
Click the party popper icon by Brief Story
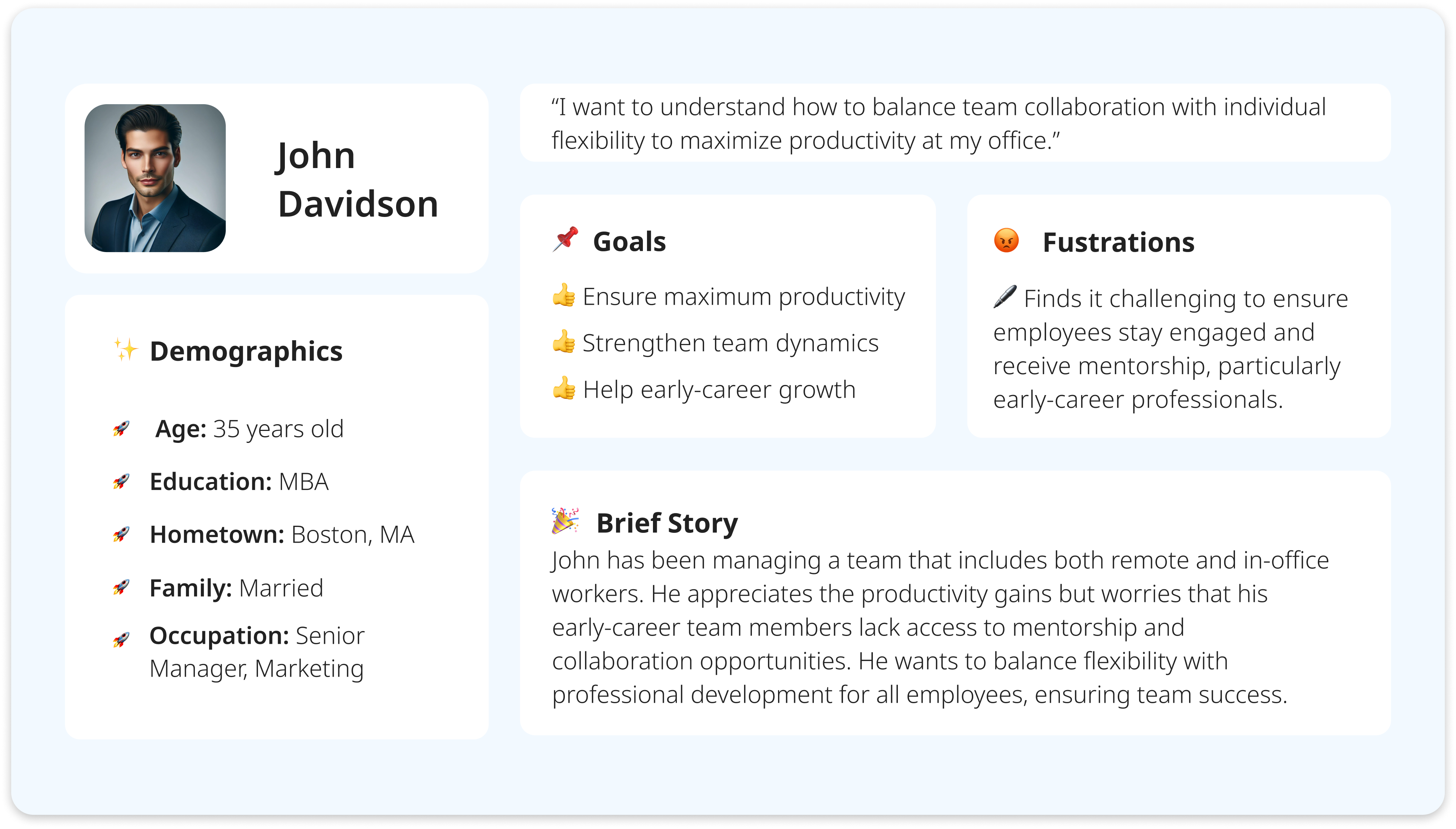(x=564, y=521)
